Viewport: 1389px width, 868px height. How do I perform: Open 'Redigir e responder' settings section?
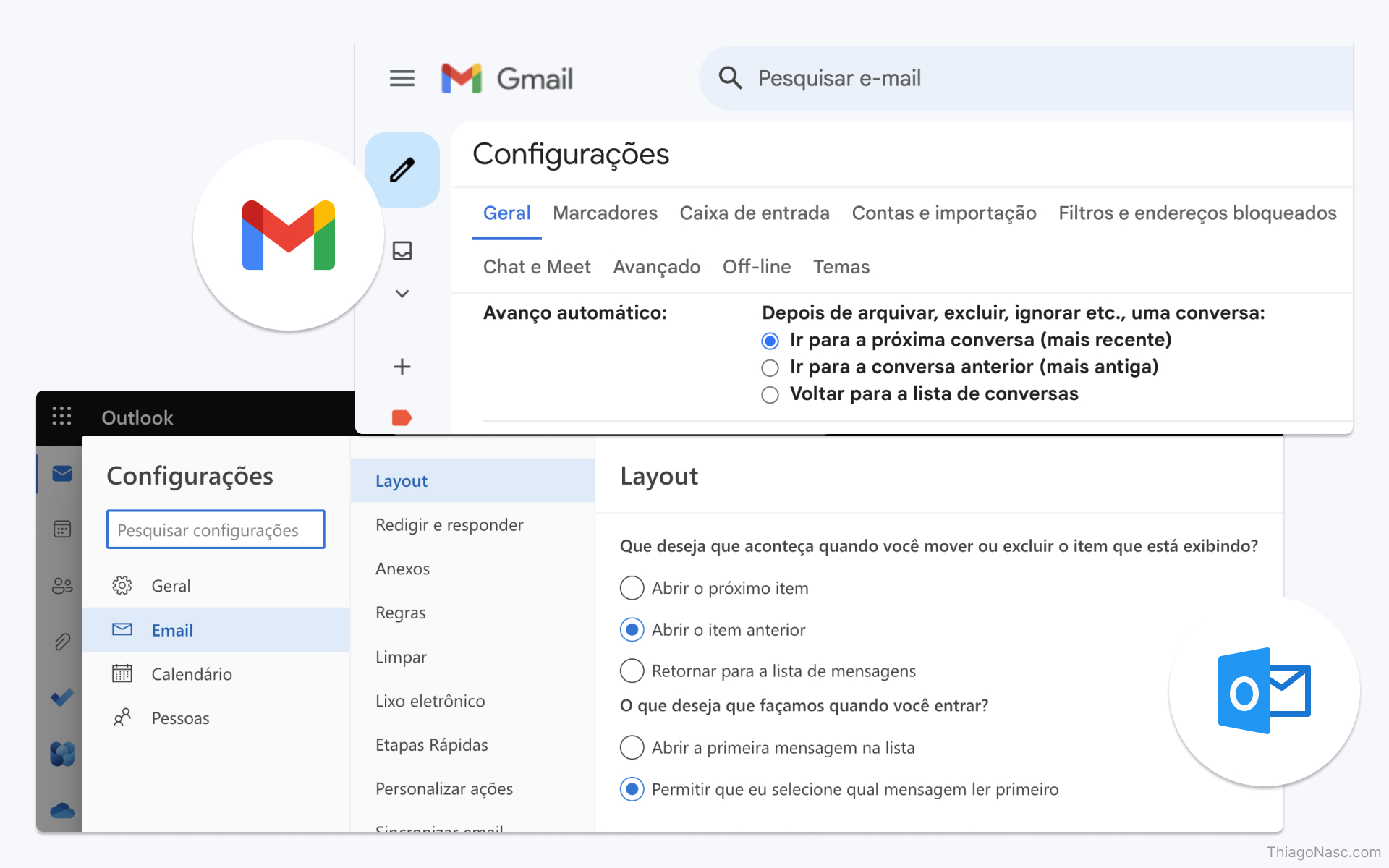(x=449, y=525)
